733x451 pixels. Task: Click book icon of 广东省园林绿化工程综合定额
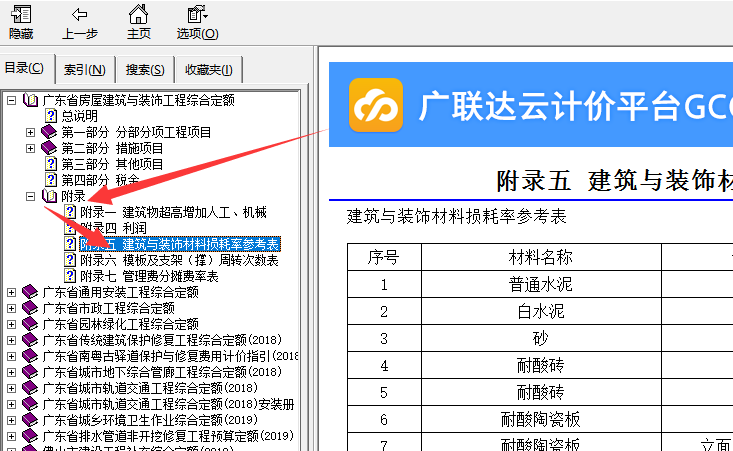tap(30, 324)
